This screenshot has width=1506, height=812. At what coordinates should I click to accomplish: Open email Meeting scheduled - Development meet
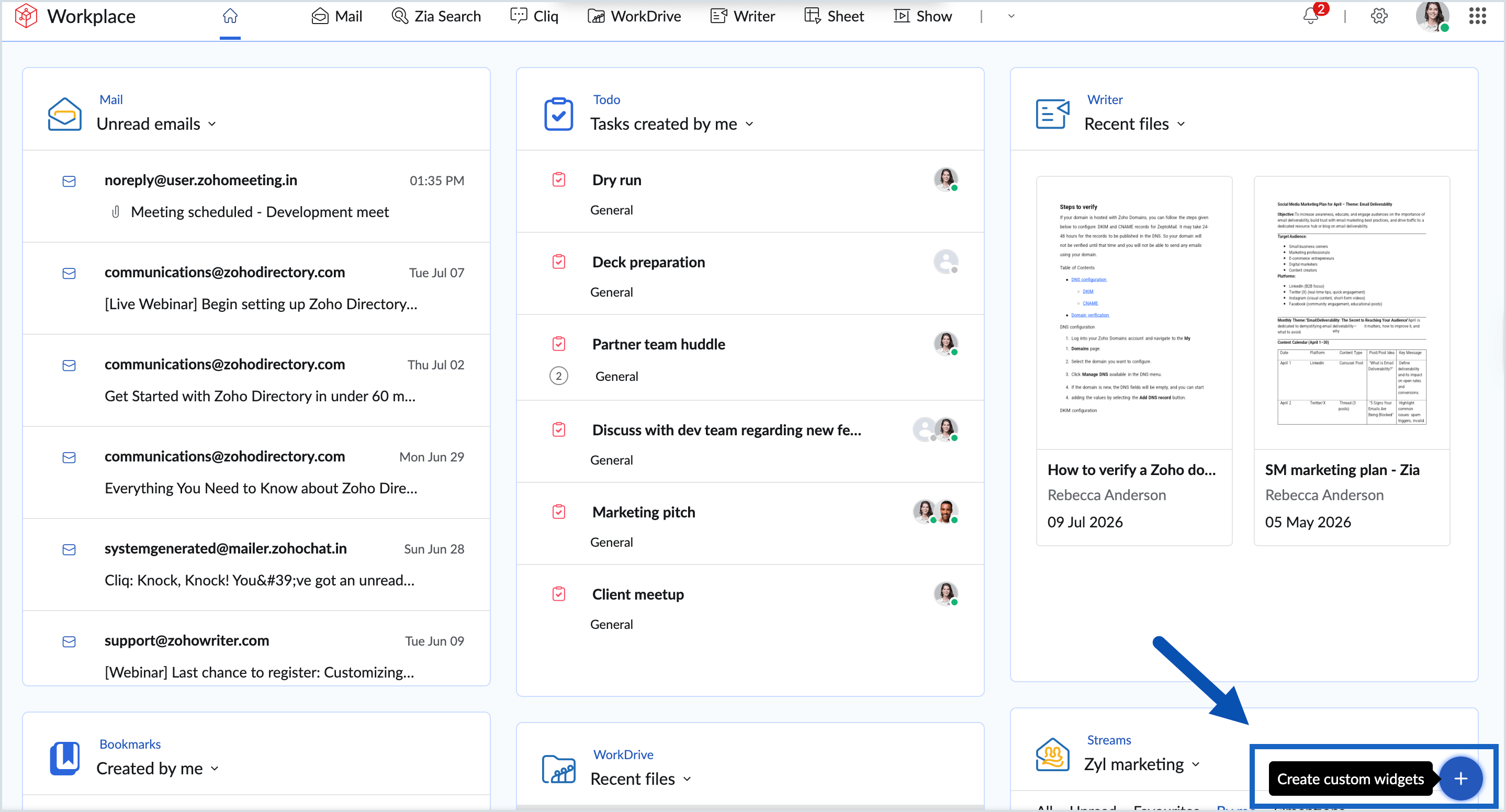pos(256,196)
